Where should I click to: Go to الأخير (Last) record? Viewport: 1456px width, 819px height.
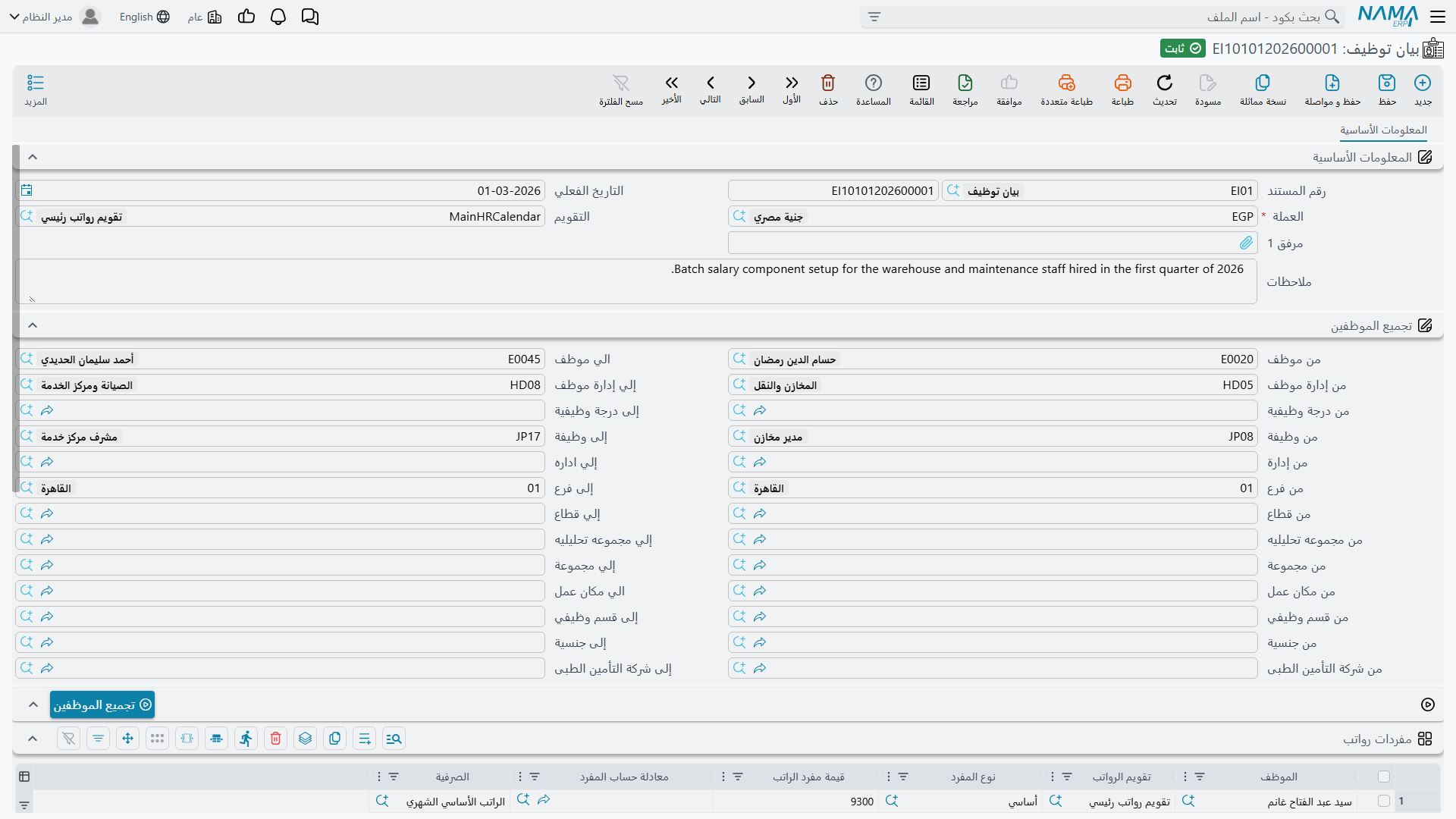(x=671, y=83)
